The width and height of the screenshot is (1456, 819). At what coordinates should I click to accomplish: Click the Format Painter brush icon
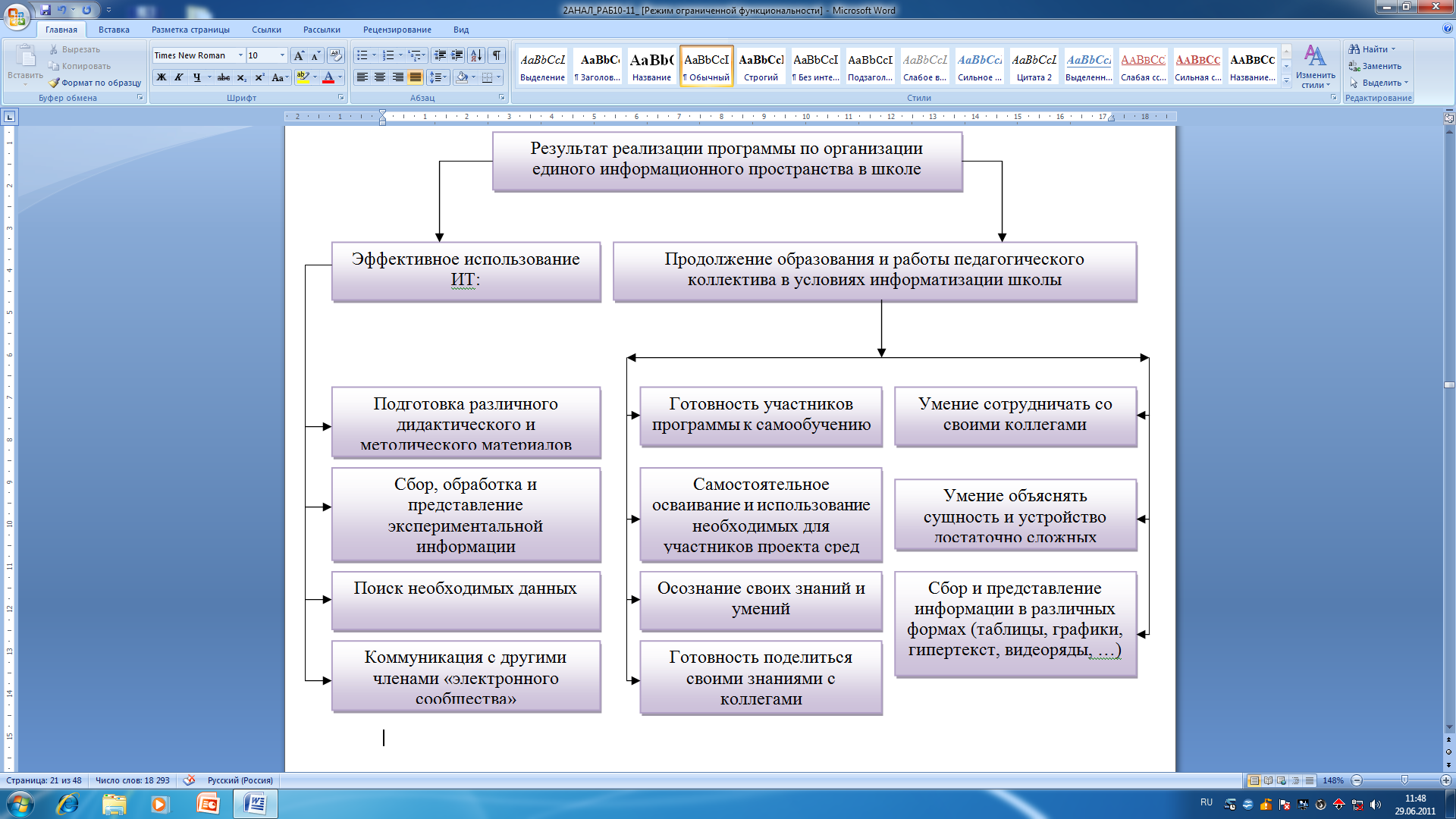tap(54, 83)
